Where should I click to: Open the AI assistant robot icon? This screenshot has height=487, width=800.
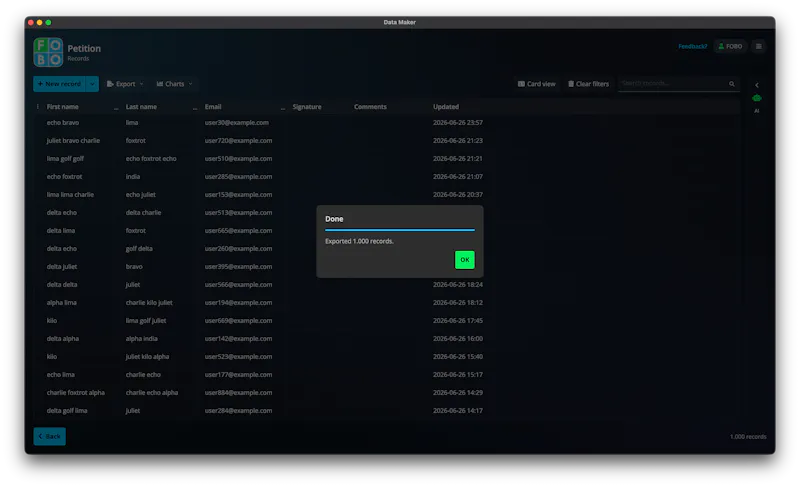coord(757,98)
